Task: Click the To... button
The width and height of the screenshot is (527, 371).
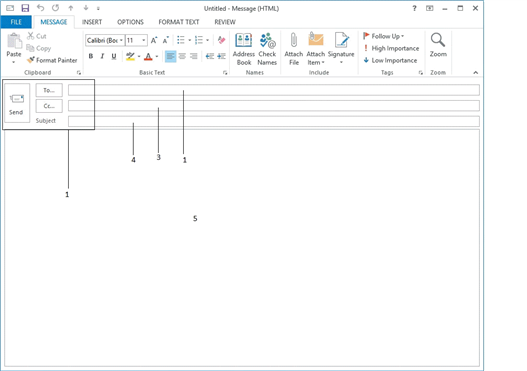Action: tap(49, 90)
